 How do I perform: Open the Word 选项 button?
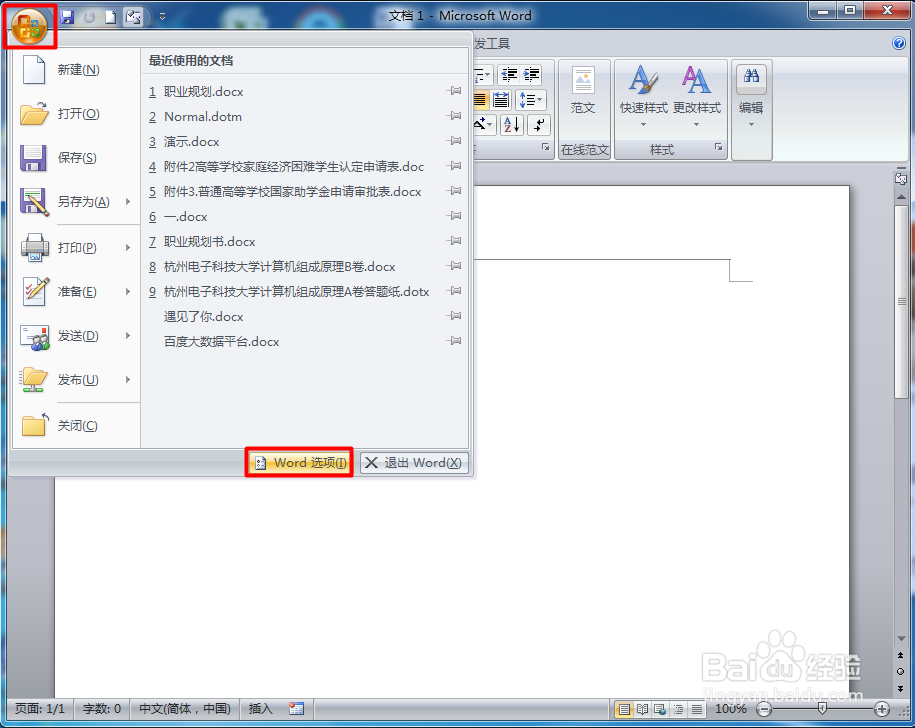(x=299, y=463)
